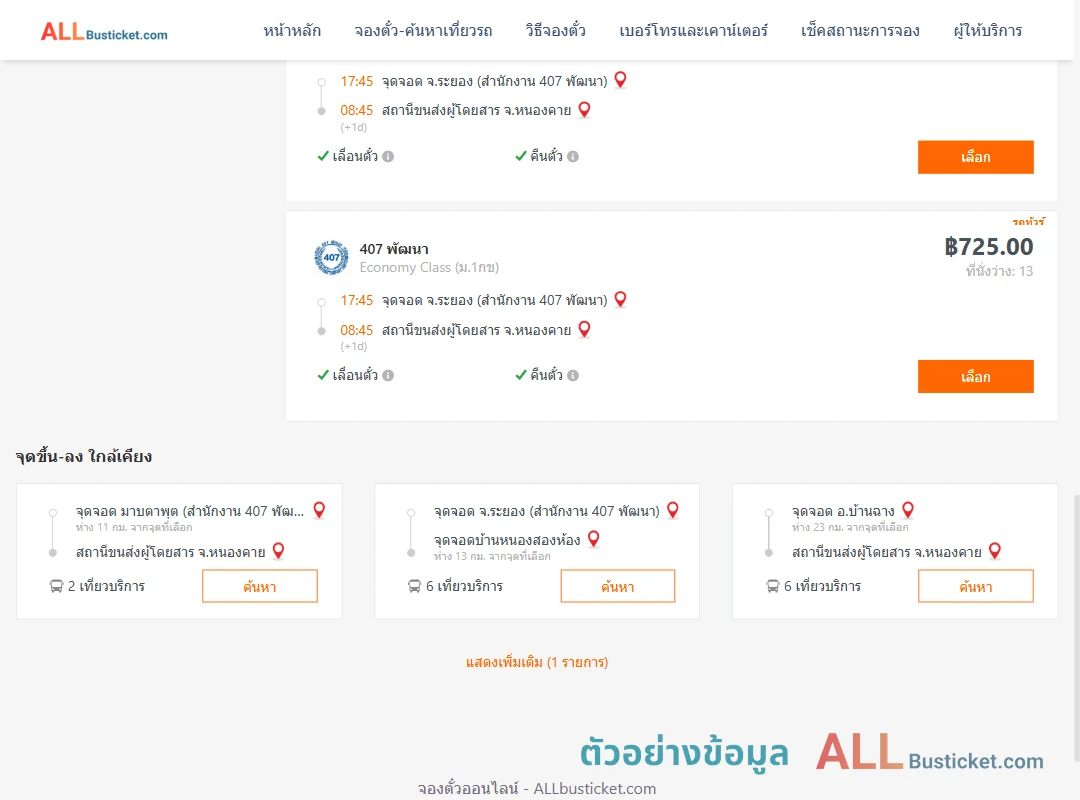The height and width of the screenshot is (800, 1080).
Task: Click the ห่าง 11 กม. จากจุดที่เลือก distance note
Action: (134, 527)
